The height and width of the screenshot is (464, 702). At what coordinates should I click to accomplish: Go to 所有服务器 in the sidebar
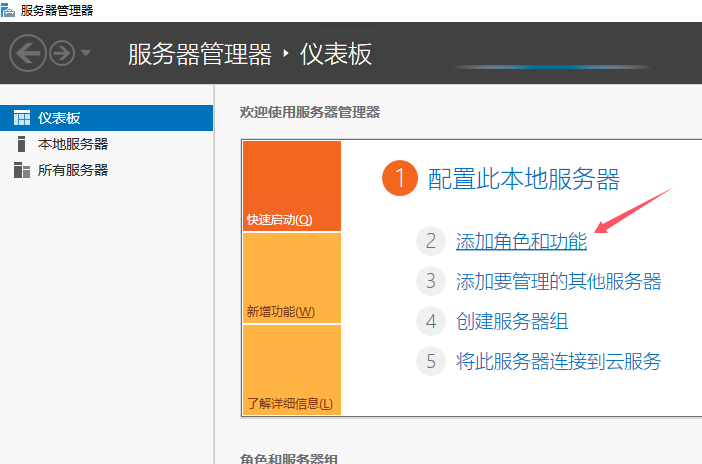(x=72, y=170)
